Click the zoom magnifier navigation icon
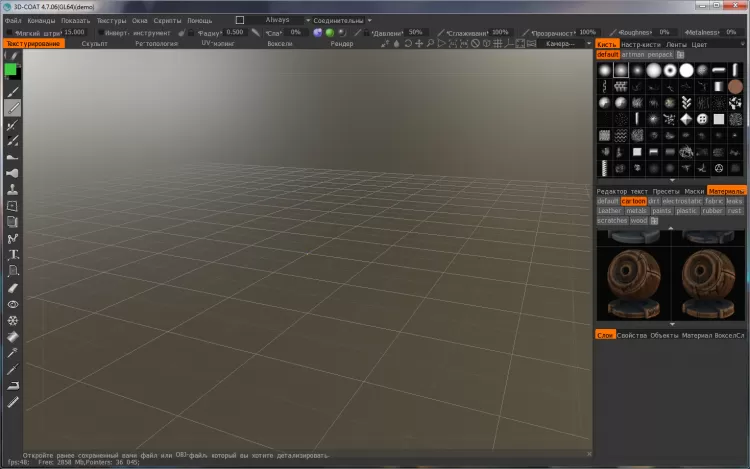Screen dimensions: 750x469 pyautogui.click(x=430, y=44)
